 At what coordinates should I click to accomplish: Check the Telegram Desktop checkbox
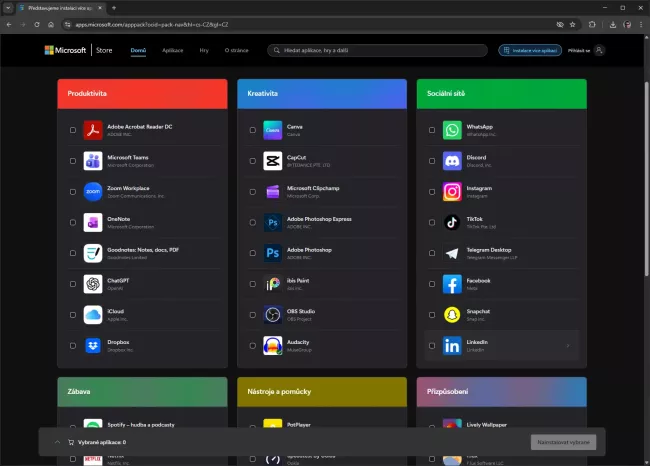point(432,253)
